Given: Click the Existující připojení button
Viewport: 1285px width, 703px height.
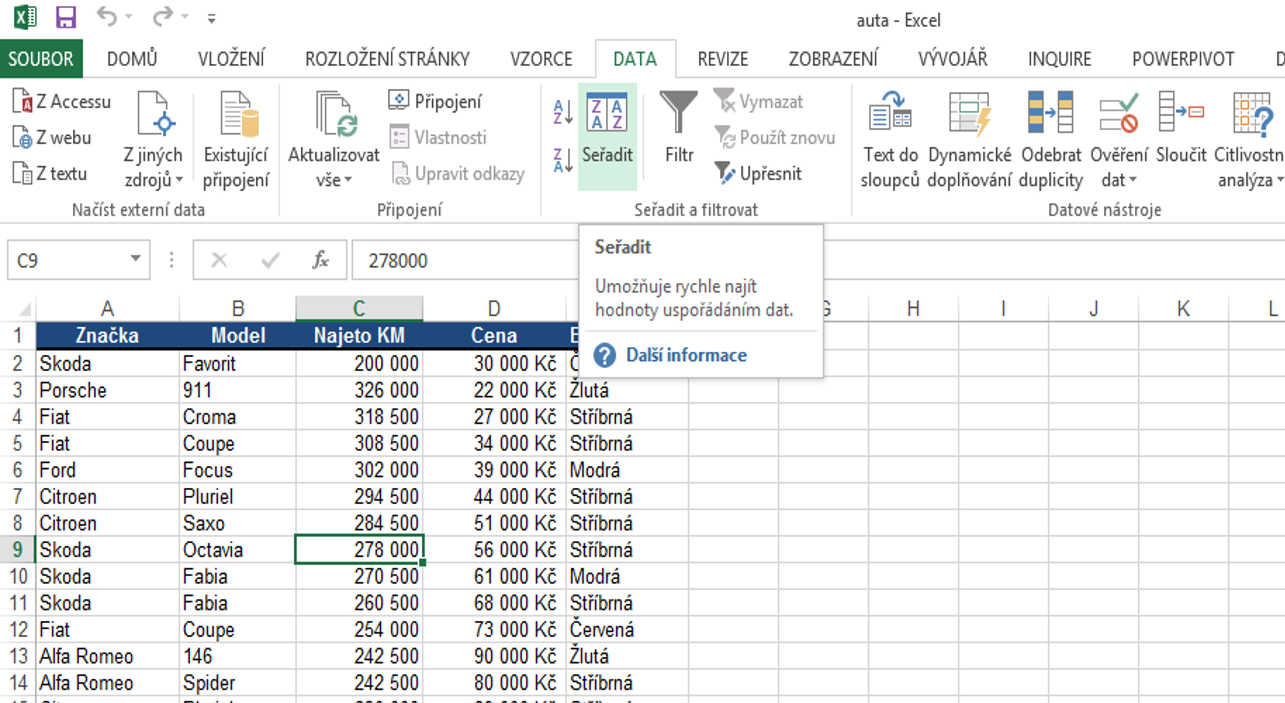Looking at the screenshot, I should click(236, 140).
